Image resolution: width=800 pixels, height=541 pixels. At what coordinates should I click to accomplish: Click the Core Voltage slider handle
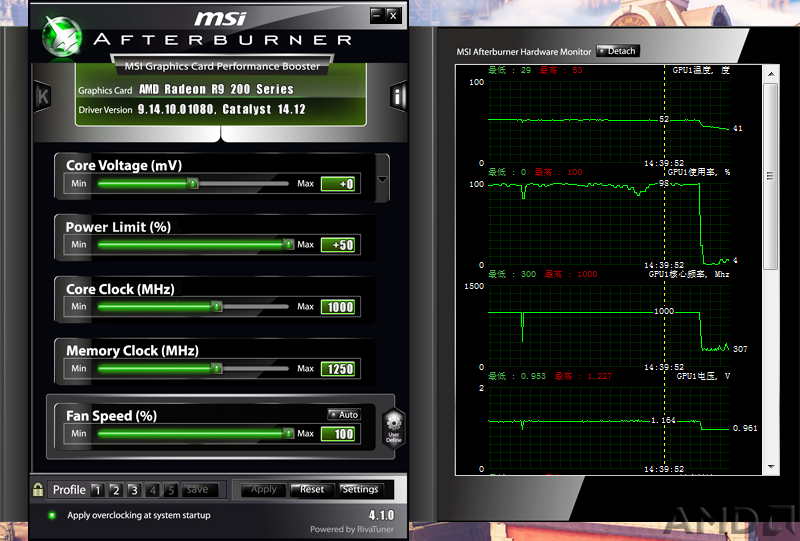pyautogui.click(x=192, y=183)
